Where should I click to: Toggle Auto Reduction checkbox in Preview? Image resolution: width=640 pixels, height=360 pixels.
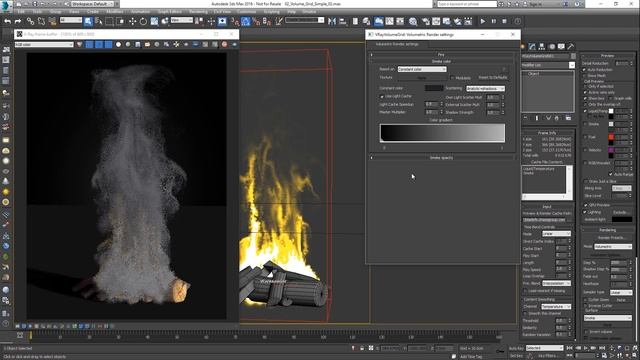point(585,70)
